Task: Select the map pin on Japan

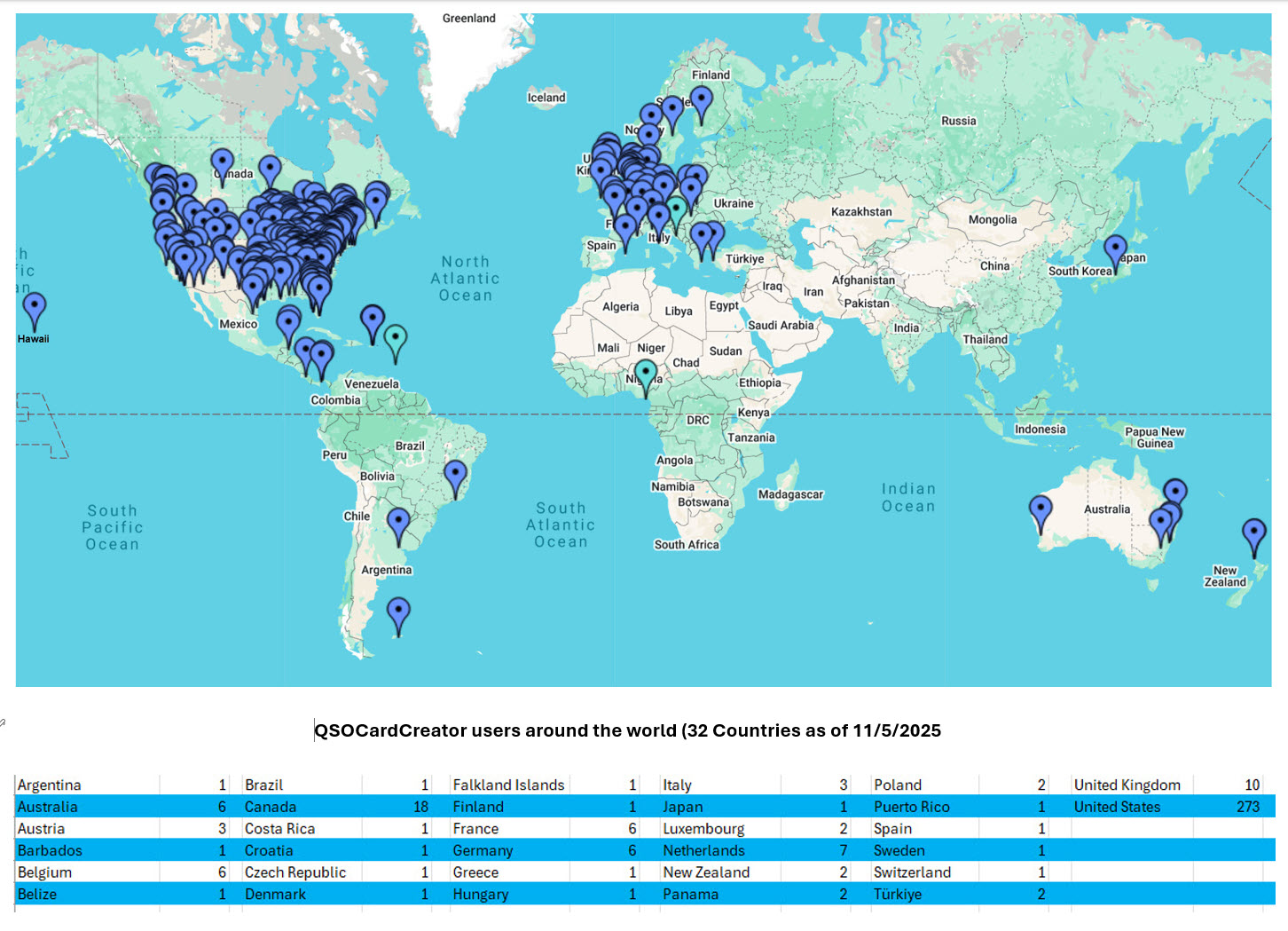Action: pos(1115,249)
